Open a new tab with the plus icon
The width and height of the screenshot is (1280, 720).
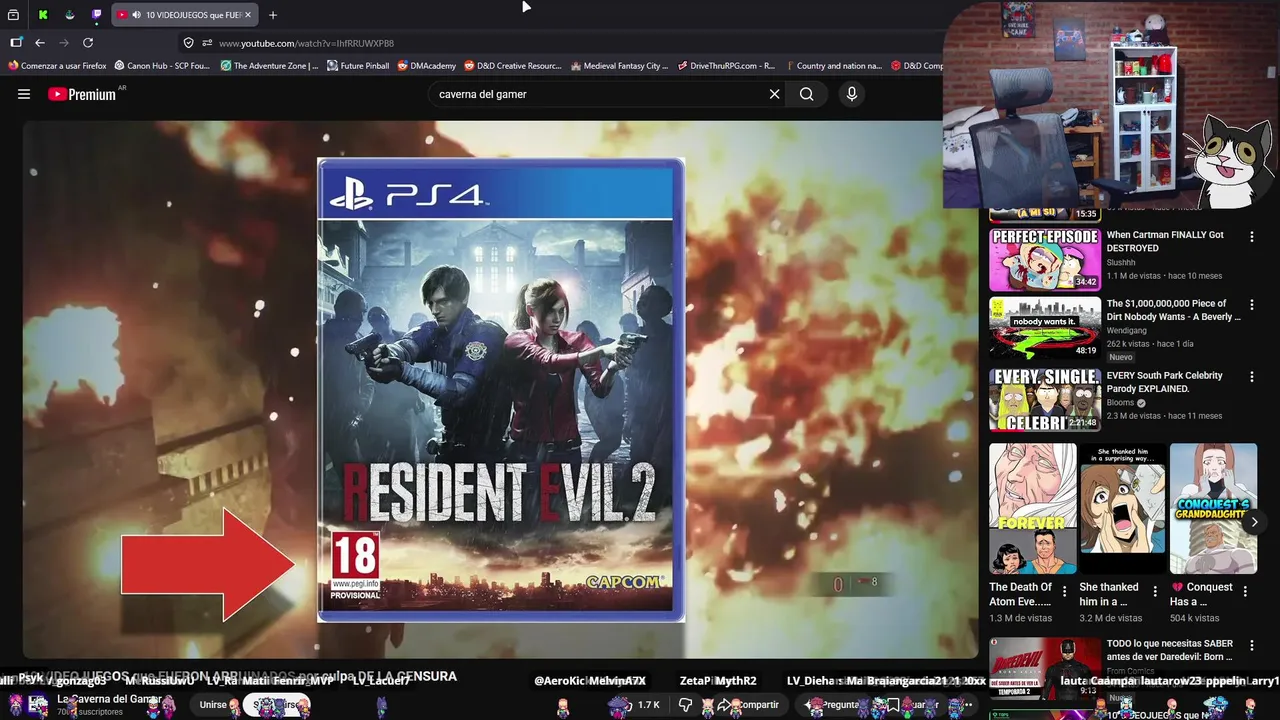point(272,15)
